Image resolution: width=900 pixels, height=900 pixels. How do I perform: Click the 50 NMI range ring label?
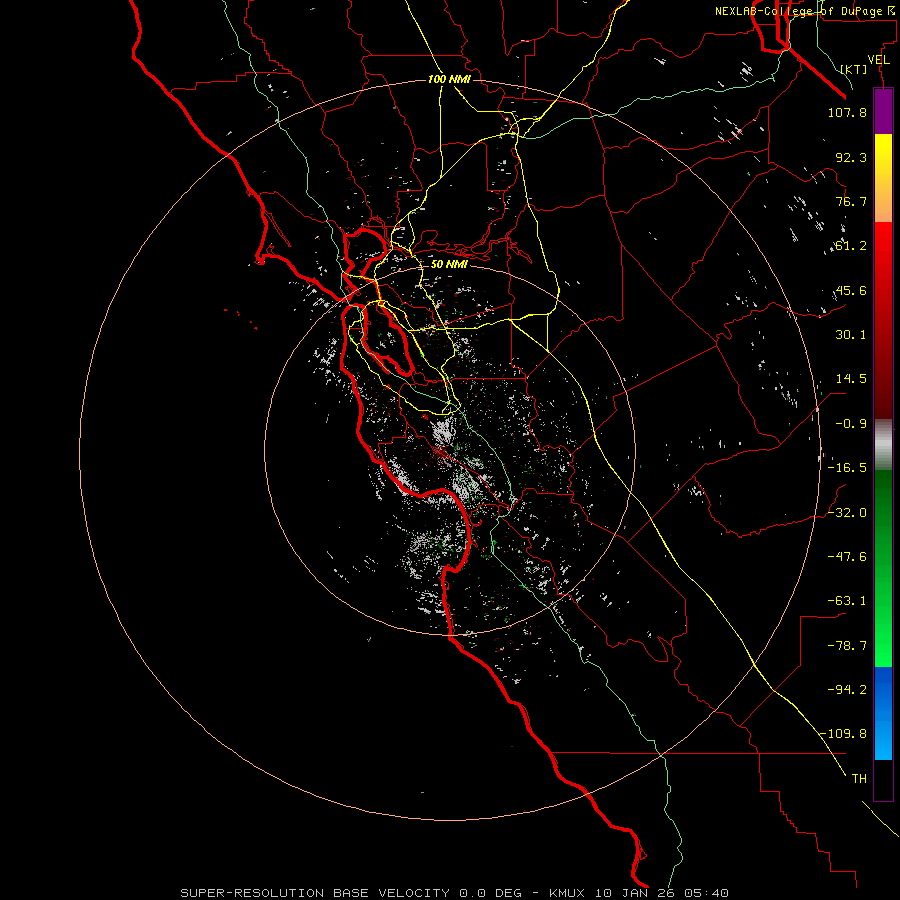tap(449, 265)
